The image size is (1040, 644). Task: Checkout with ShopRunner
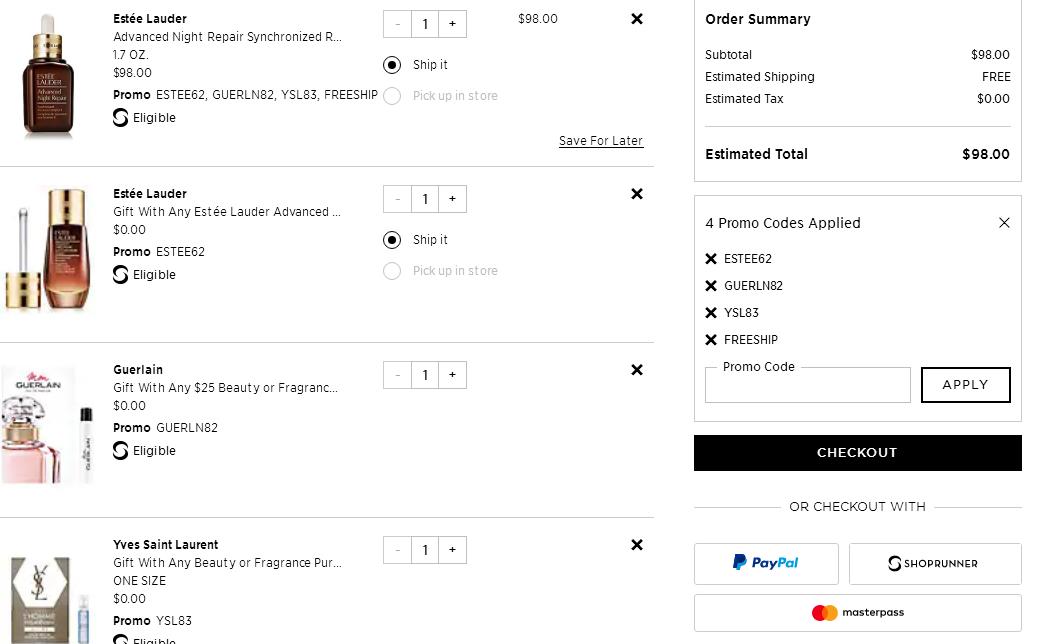coord(935,564)
